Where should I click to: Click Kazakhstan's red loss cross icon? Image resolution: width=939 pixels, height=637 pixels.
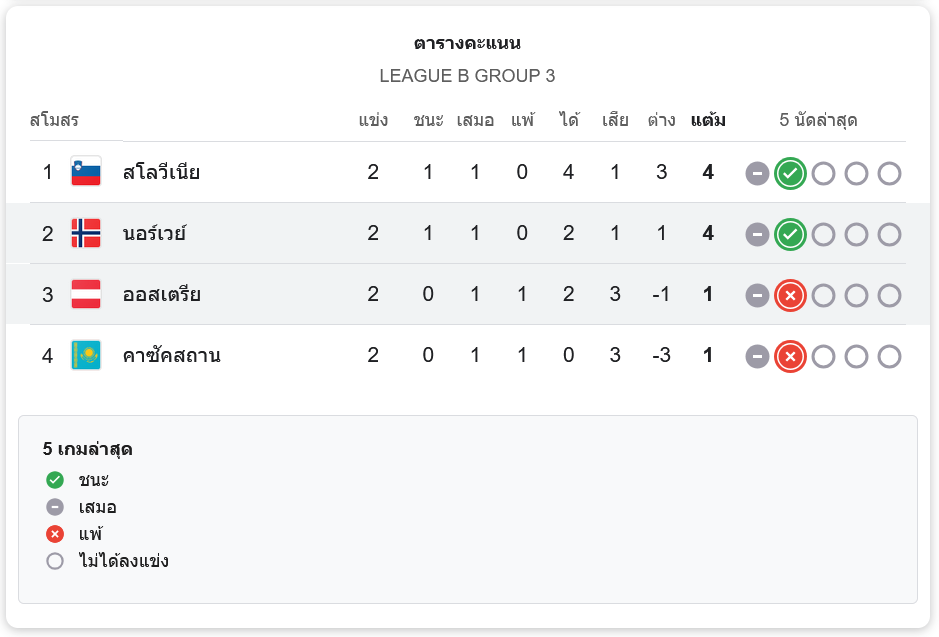(x=790, y=357)
